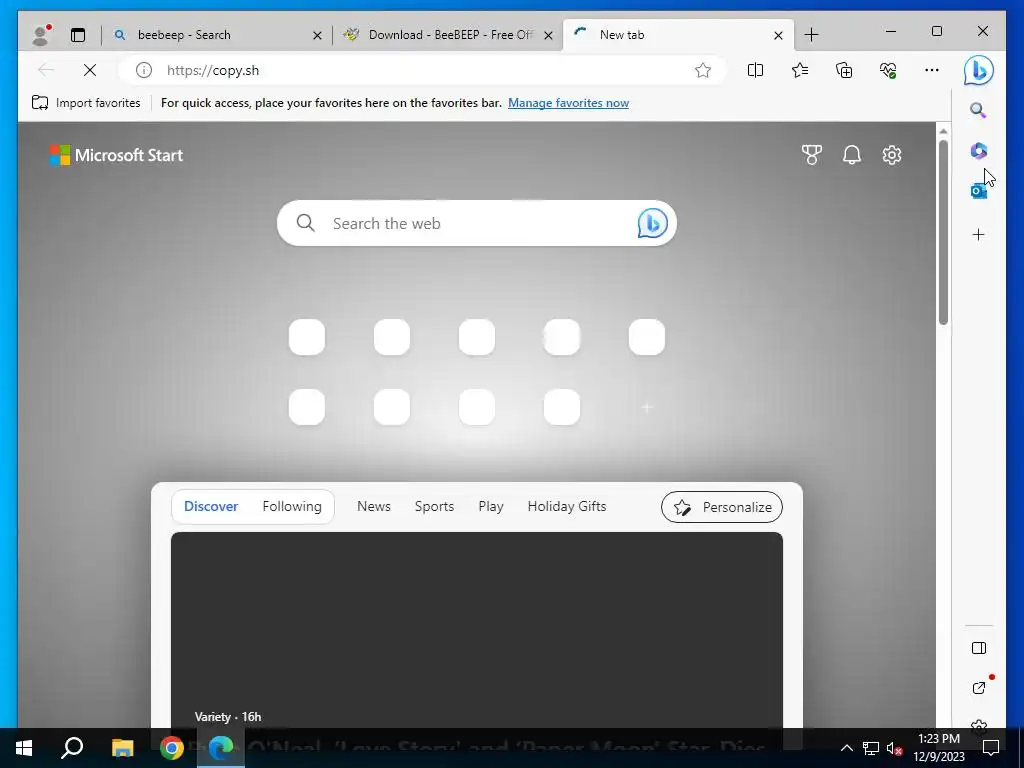Image resolution: width=1024 pixels, height=768 pixels.
Task: Open Bing Copilot sidebar button
Action: coord(978,70)
